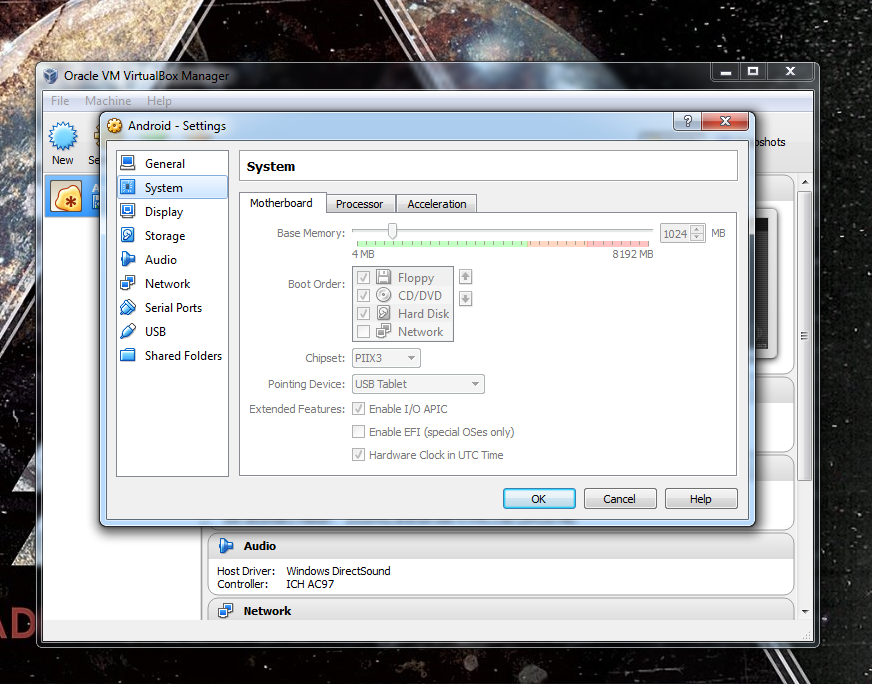This screenshot has width=872, height=684.
Task: Select the Storage row label in the sidebar
Action: (165, 236)
